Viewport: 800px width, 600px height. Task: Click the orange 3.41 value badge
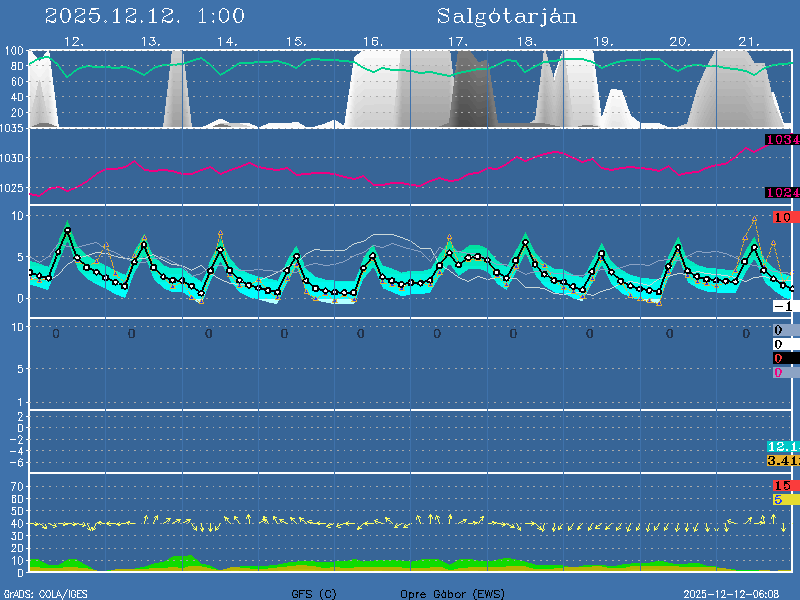(781, 460)
